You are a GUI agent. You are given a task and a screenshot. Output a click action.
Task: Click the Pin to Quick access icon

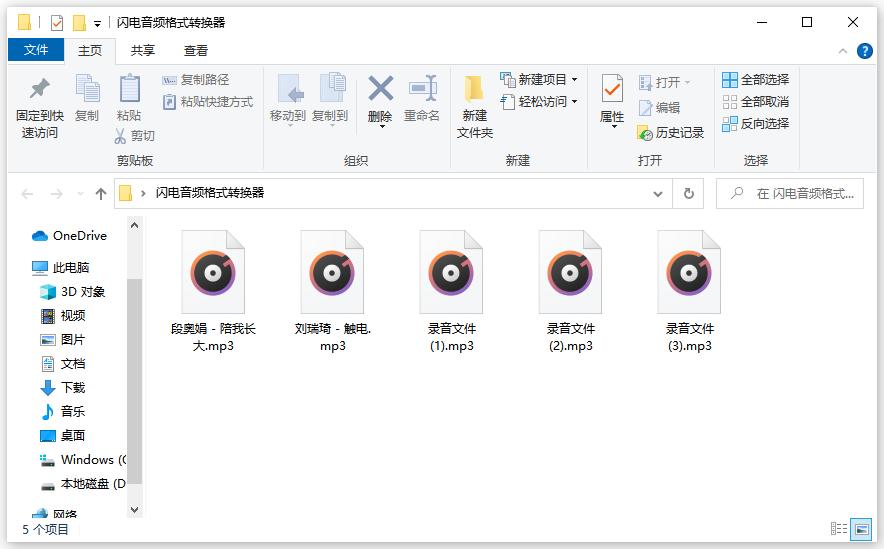pos(39,88)
